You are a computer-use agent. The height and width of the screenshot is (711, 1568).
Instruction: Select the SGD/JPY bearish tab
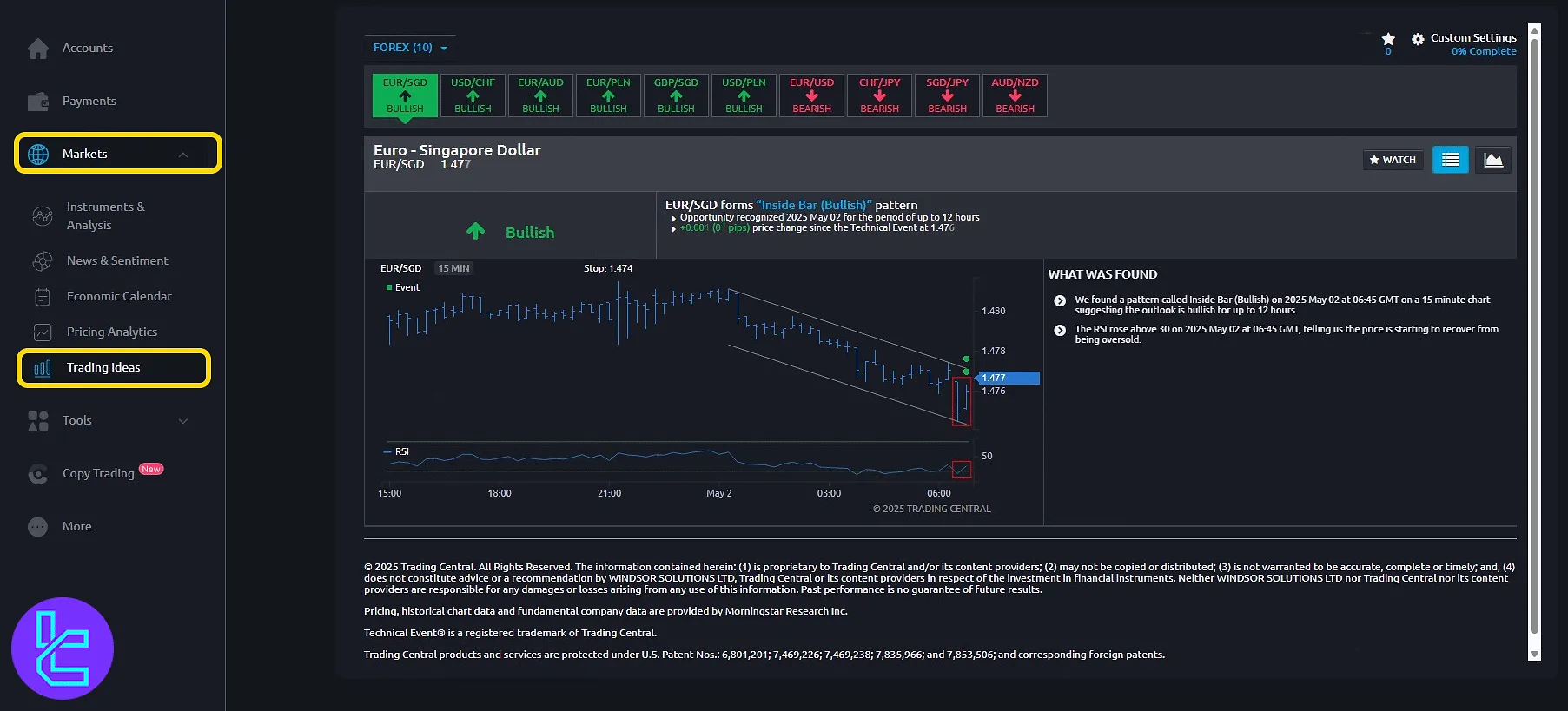click(x=948, y=95)
